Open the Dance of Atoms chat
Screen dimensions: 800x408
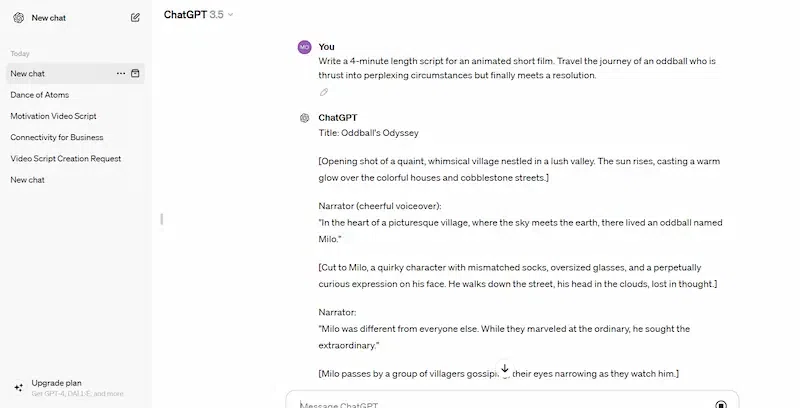[40, 95]
